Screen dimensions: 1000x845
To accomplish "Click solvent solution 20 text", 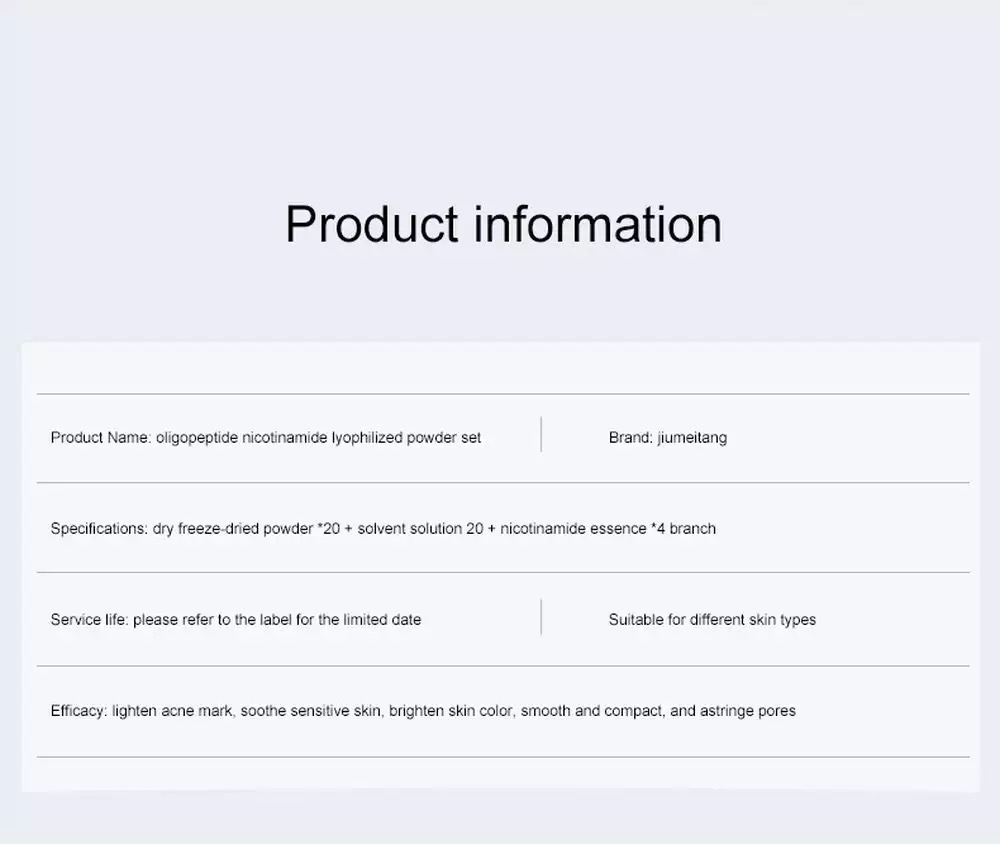I will tap(420, 529).
